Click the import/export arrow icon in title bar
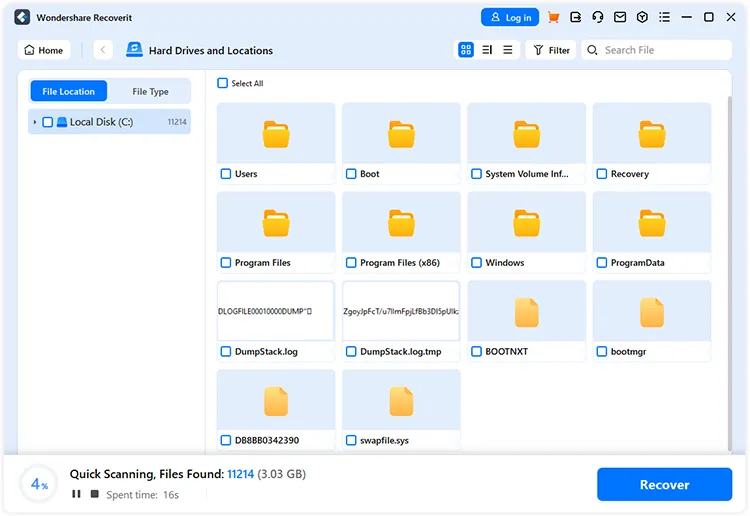750x516 pixels. pyautogui.click(x=575, y=17)
